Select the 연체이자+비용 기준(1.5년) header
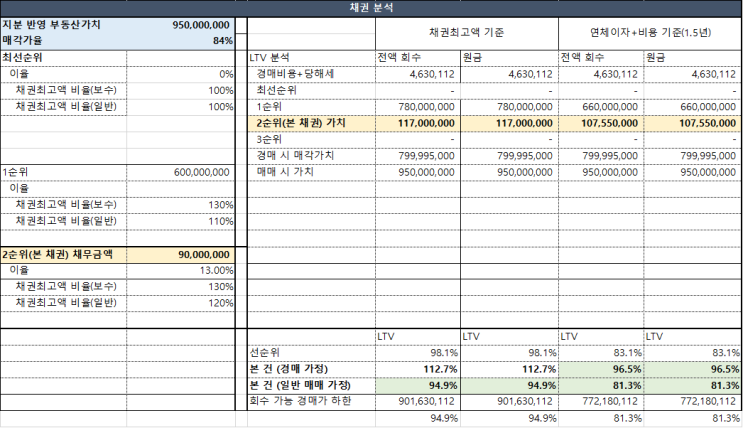The image size is (743, 428). (x=651, y=33)
